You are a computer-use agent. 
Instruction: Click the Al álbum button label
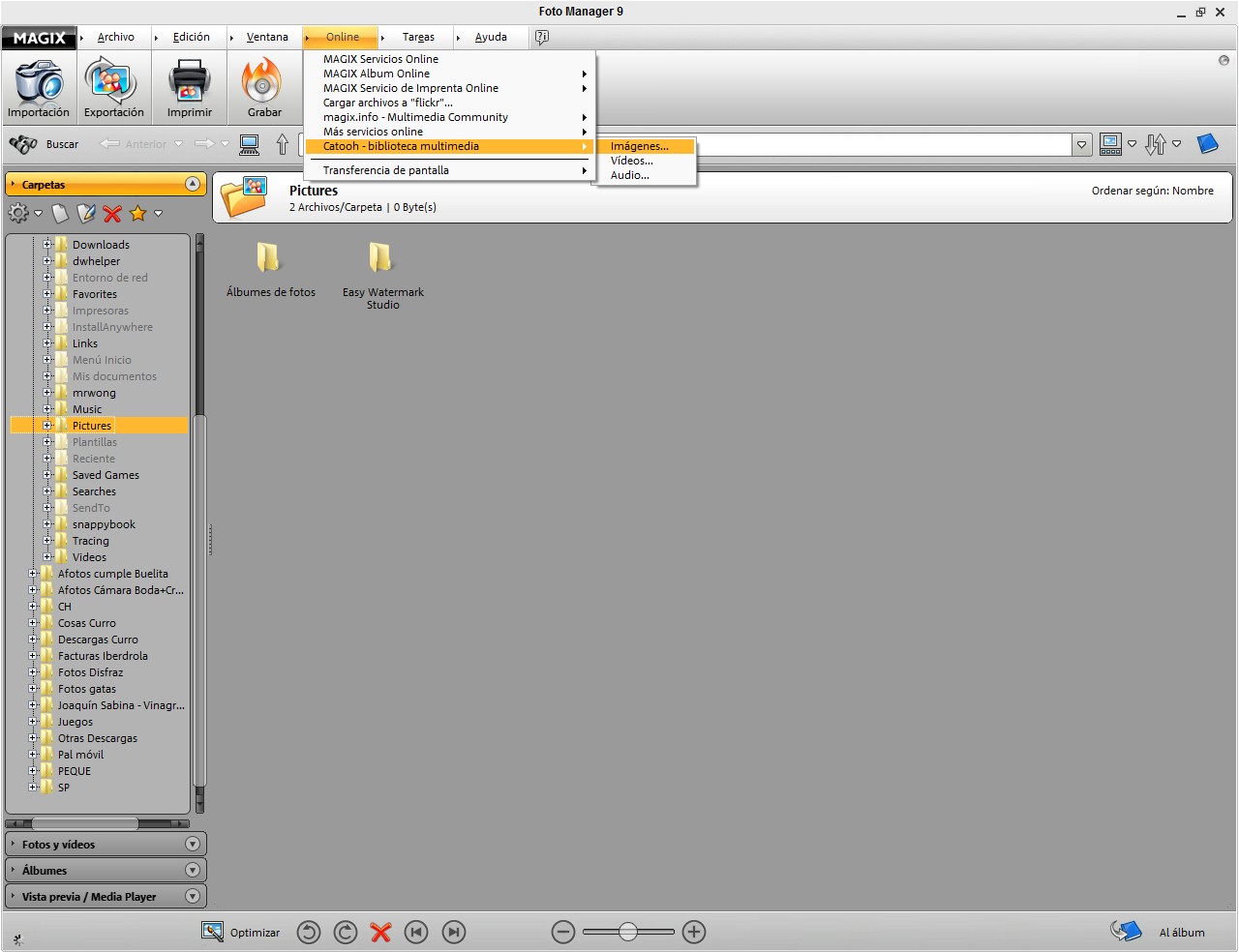(1182, 933)
